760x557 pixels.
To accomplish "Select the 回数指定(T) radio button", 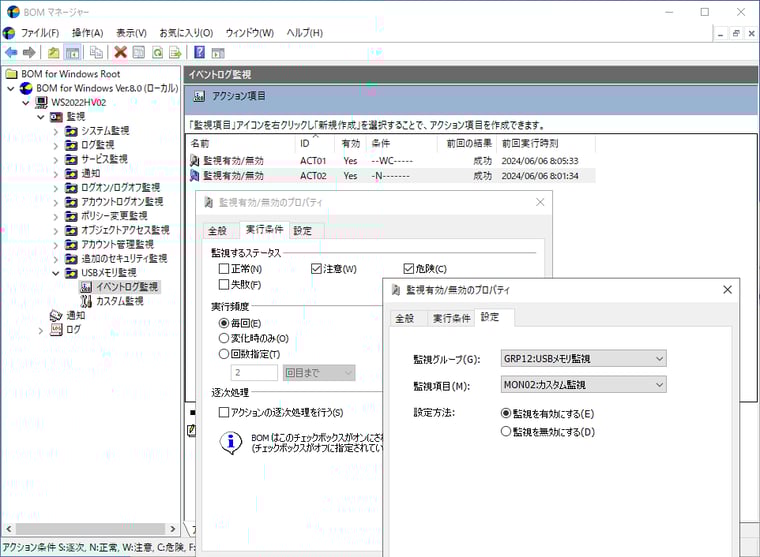I will tap(224, 354).
